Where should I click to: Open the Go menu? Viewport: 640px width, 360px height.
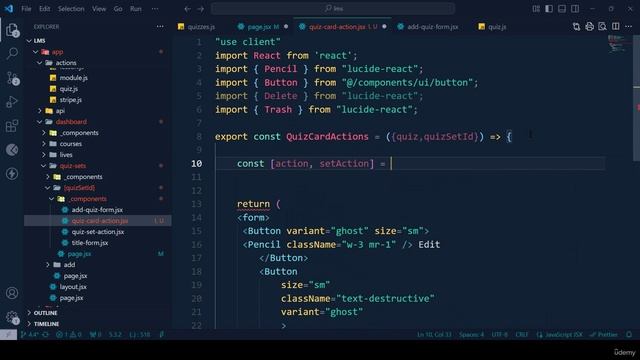(118, 9)
